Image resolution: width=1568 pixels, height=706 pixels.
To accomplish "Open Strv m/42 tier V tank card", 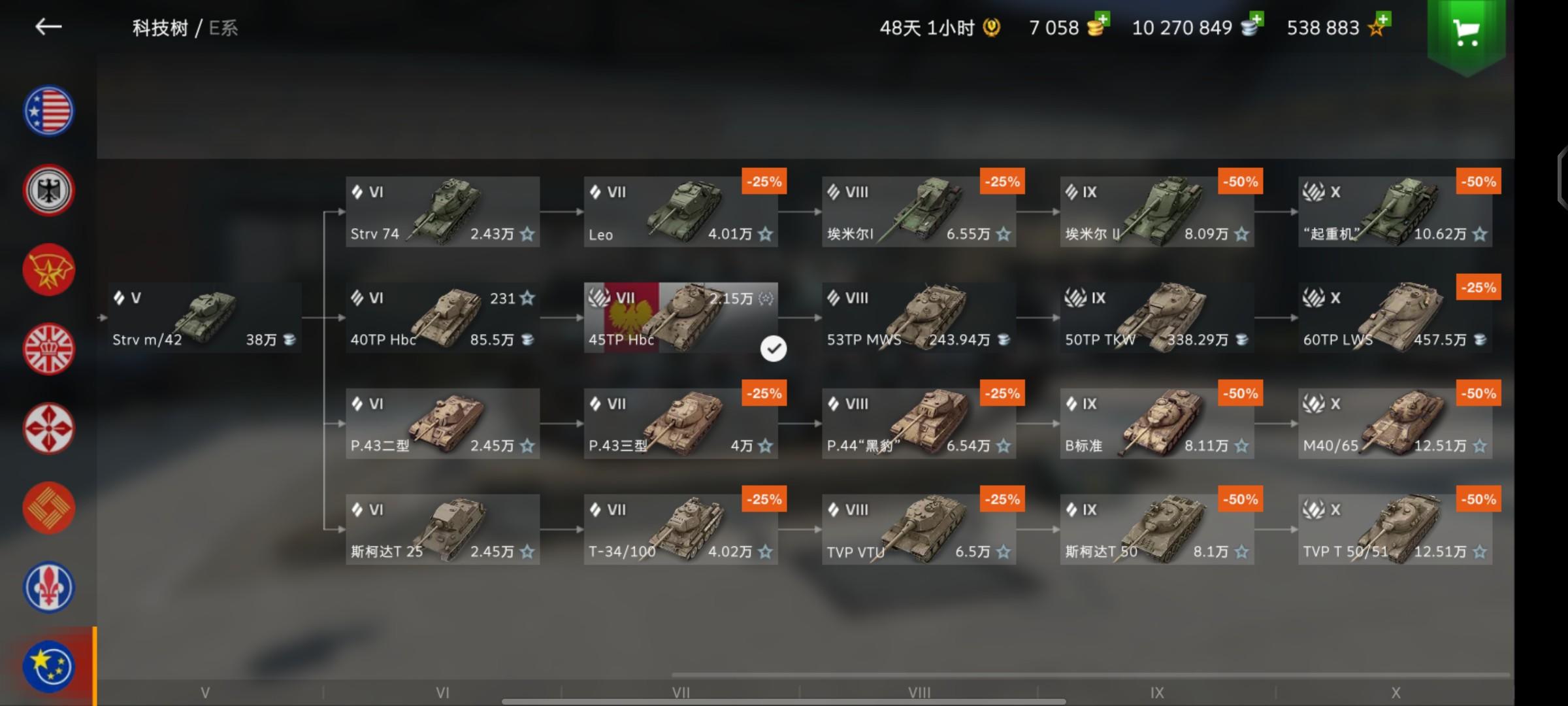I will [x=204, y=318].
